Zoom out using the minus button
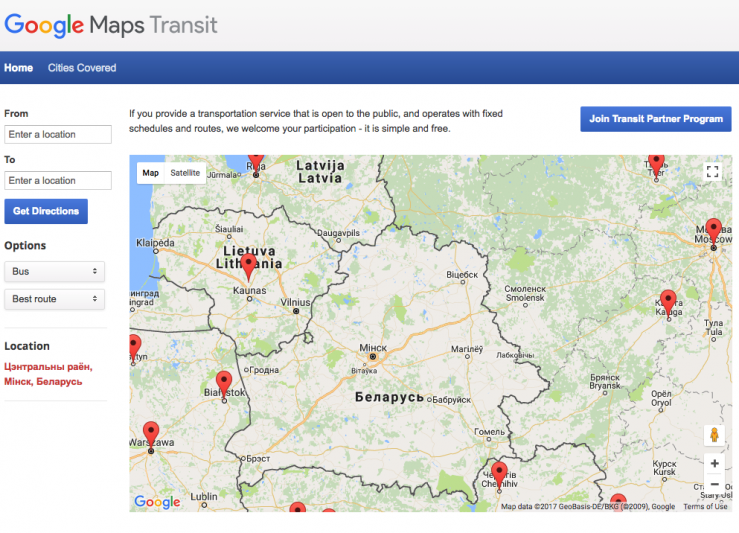 tap(713, 485)
